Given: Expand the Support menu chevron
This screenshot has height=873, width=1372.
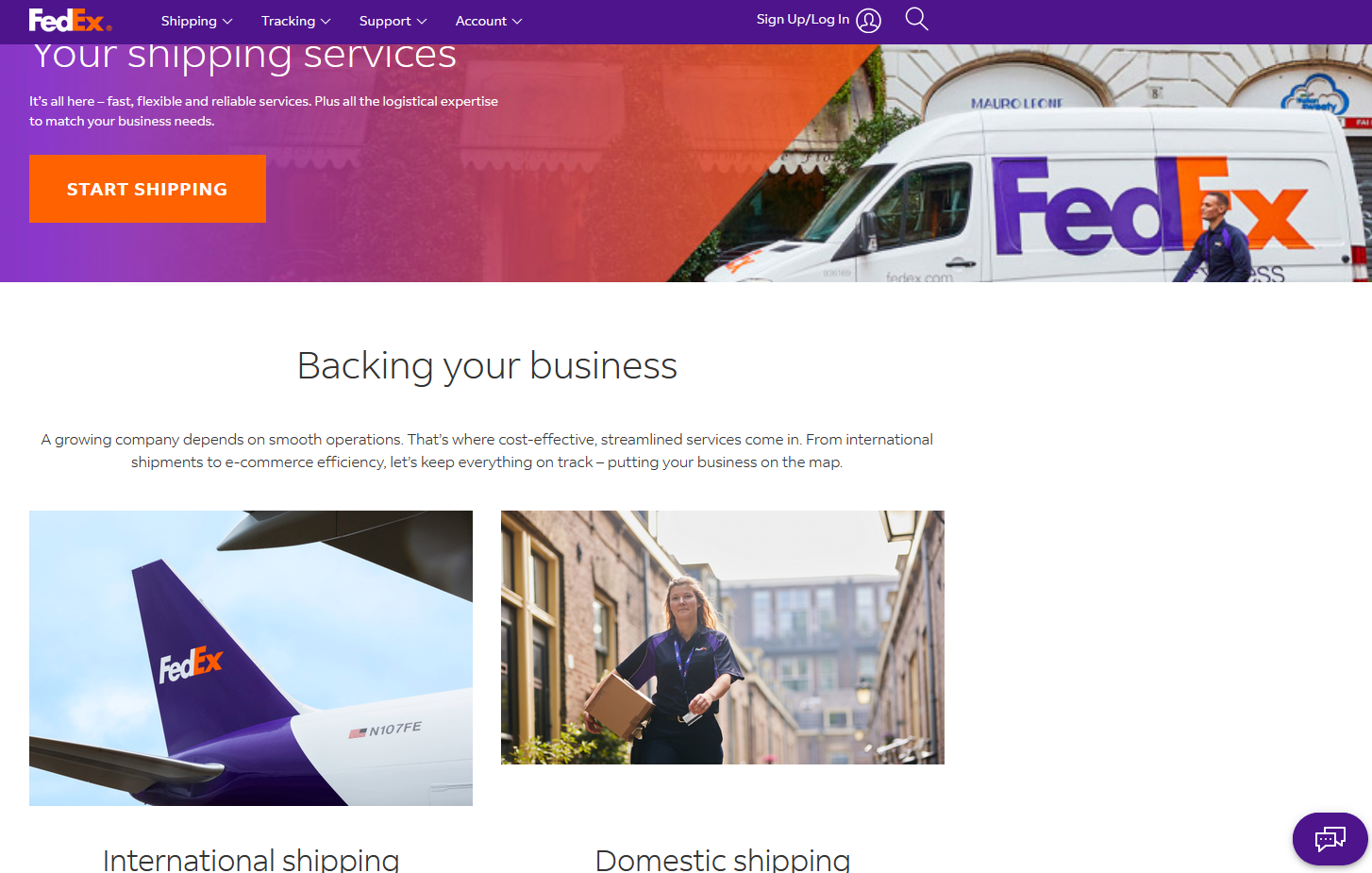Looking at the screenshot, I should click(422, 22).
